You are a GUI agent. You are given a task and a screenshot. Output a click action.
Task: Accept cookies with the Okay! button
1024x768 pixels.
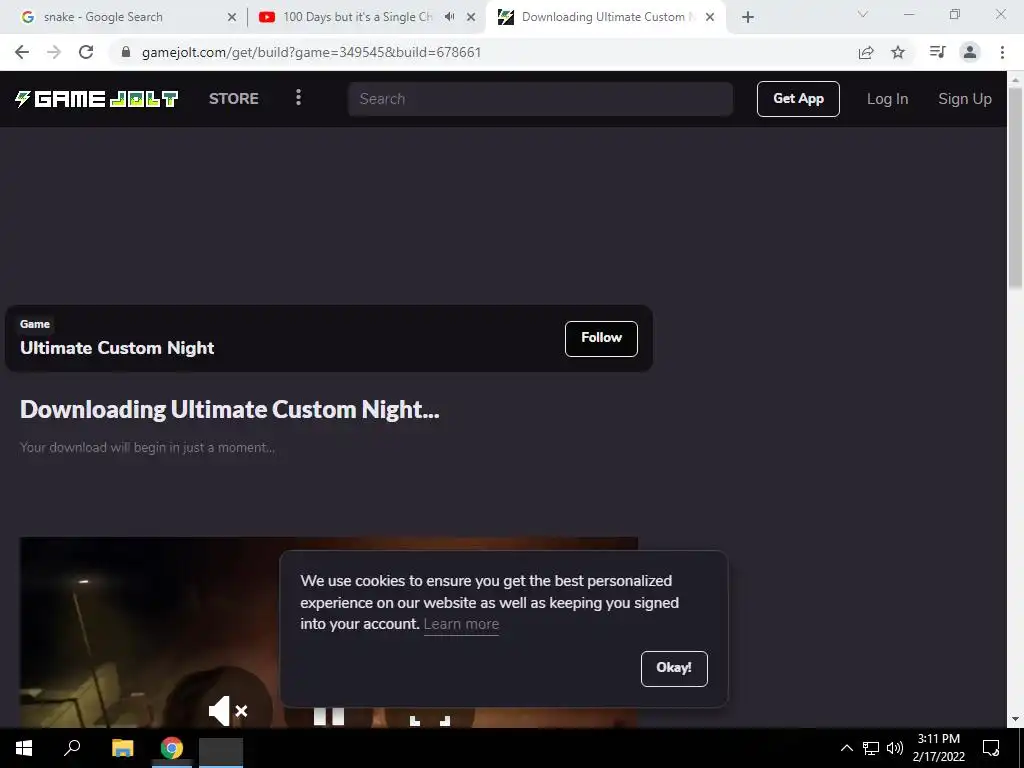pyautogui.click(x=674, y=669)
